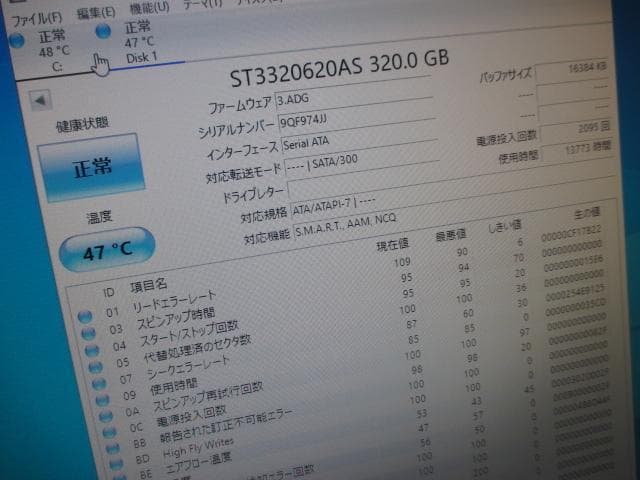Click the buffer size field 16384 KB

coord(571,69)
